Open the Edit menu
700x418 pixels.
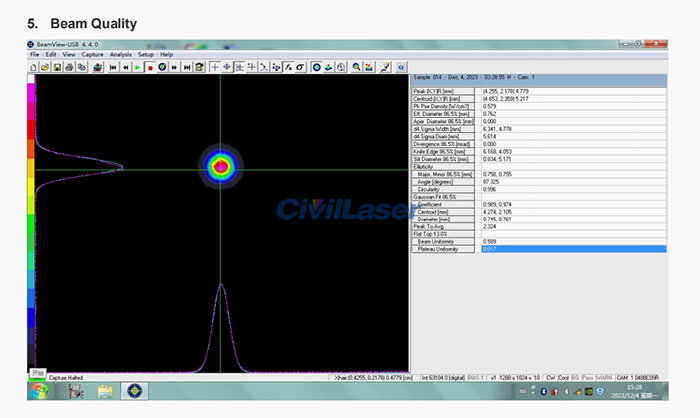click(51, 54)
